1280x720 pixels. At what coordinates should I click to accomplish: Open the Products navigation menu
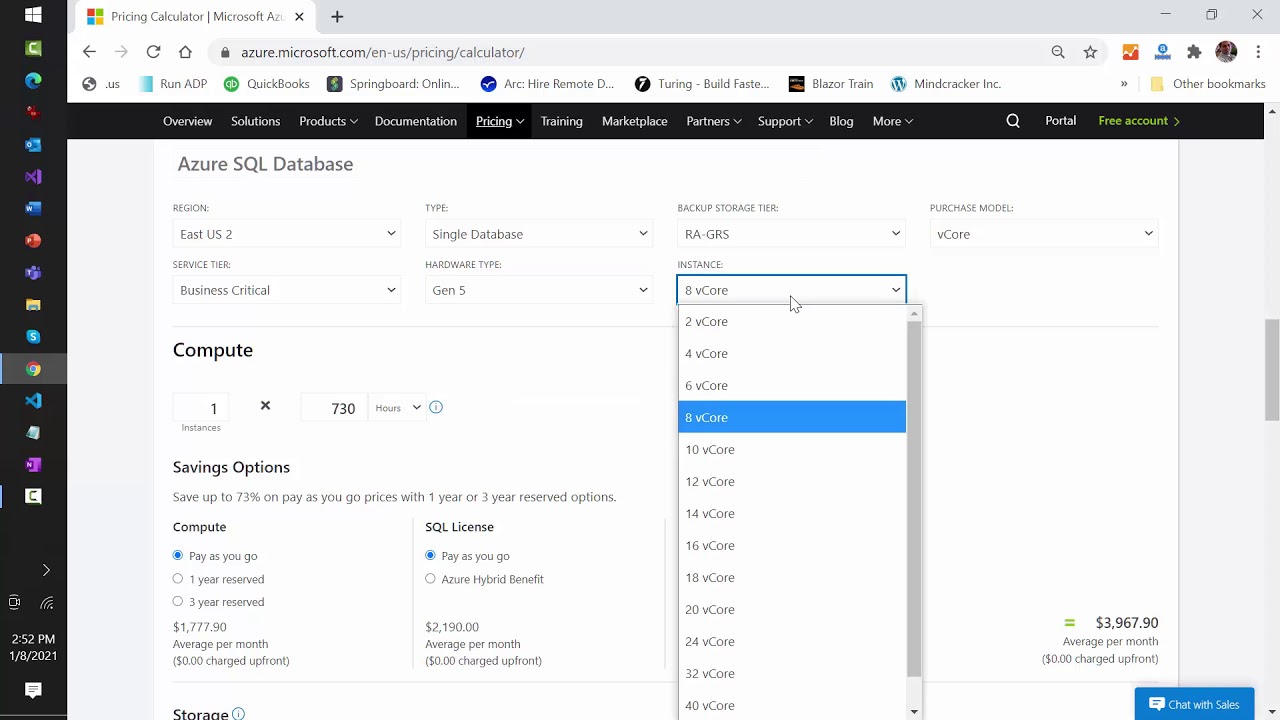(x=328, y=121)
